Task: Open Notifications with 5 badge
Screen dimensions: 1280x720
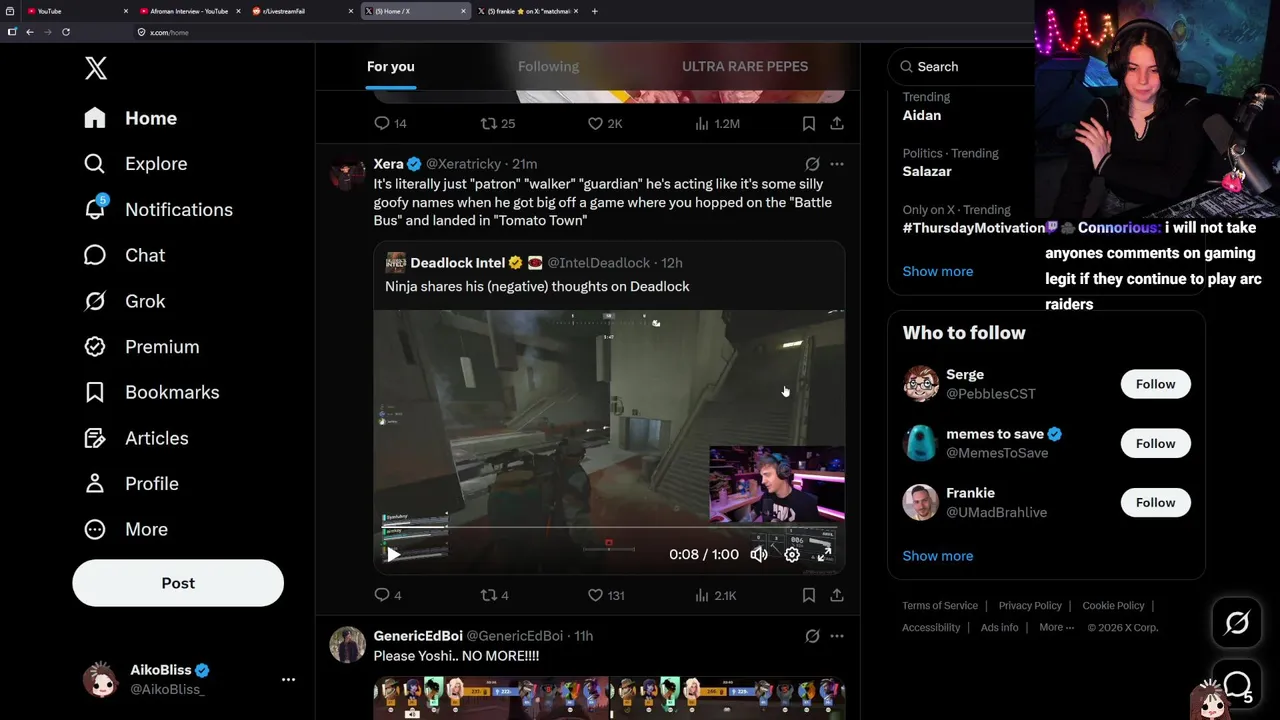Action: pos(158,210)
